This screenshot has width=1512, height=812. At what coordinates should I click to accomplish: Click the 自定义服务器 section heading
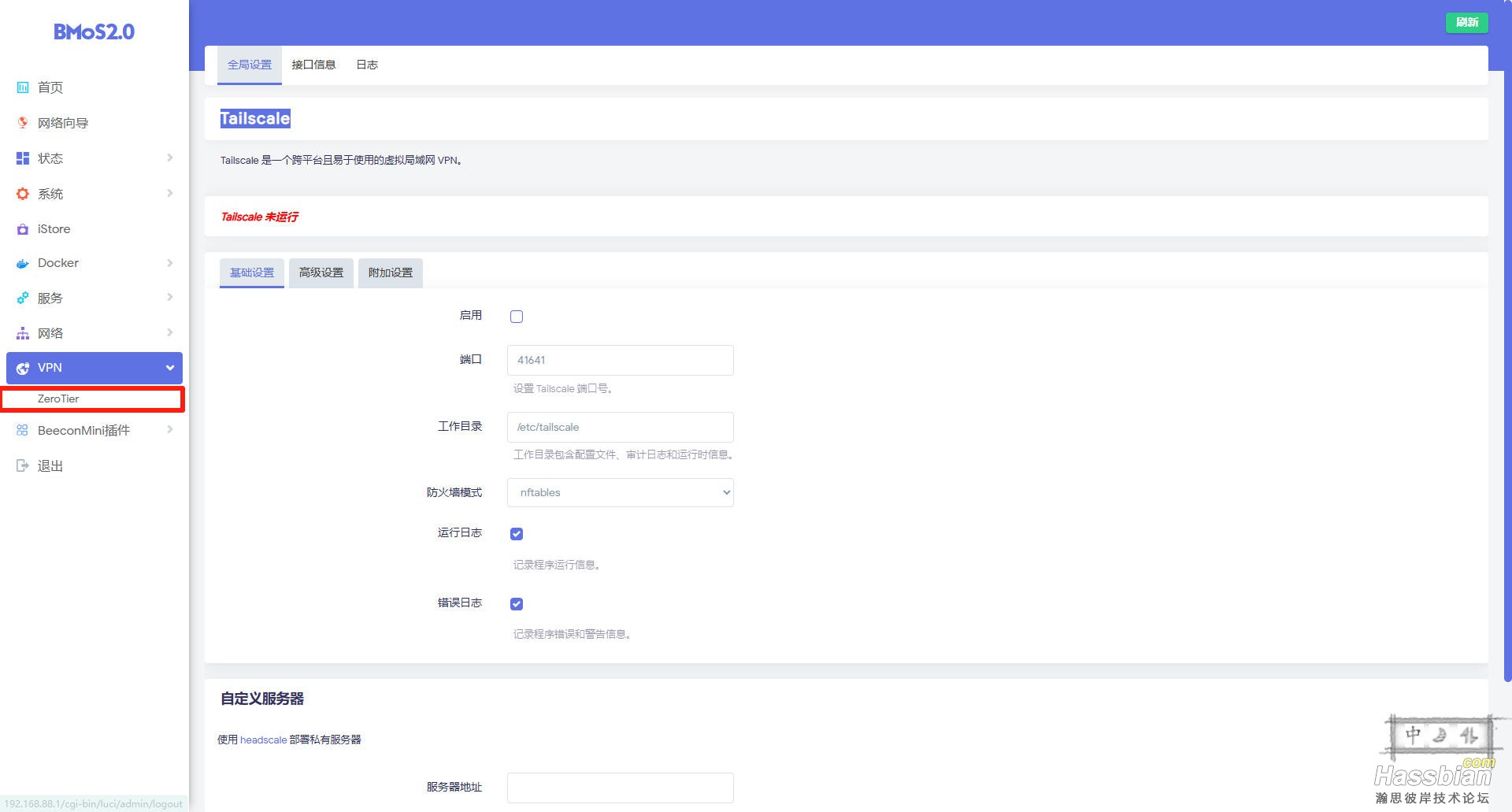tap(262, 699)
